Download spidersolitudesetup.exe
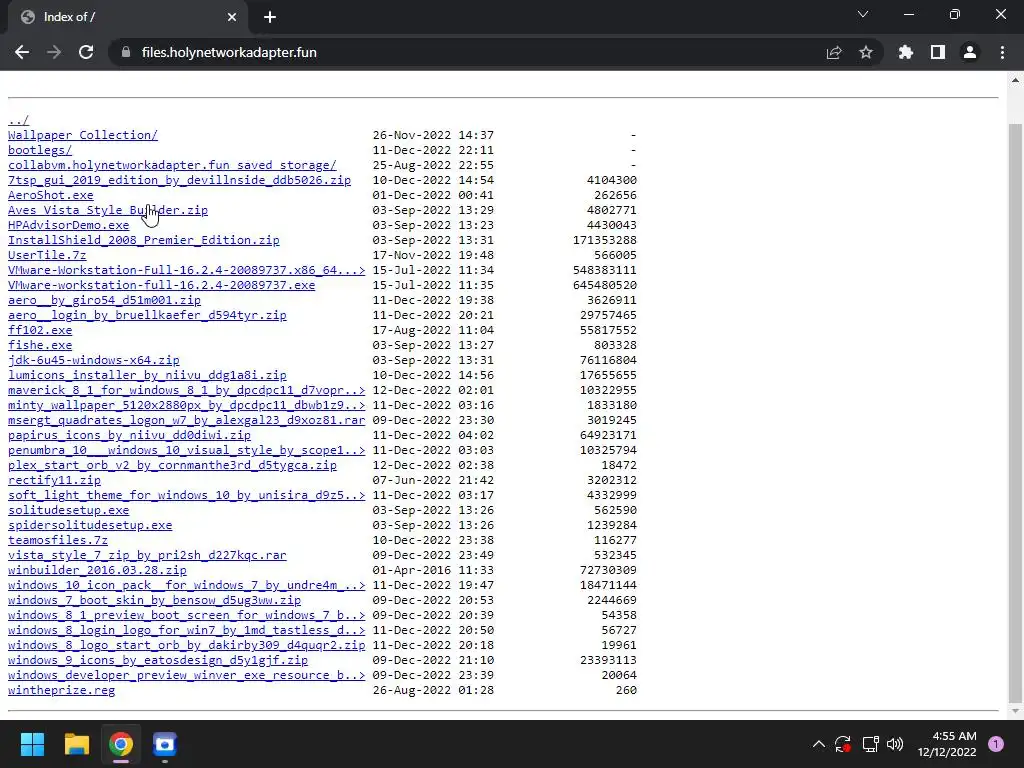This screenshot has width=1024, height=768. (90, 526)
